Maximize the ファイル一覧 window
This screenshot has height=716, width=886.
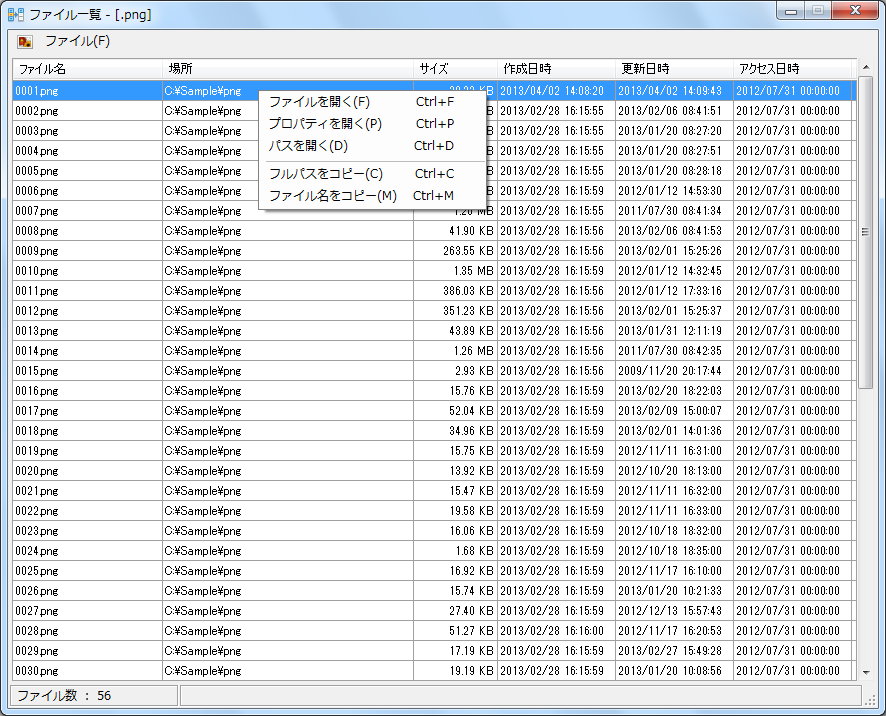(818, 11)
